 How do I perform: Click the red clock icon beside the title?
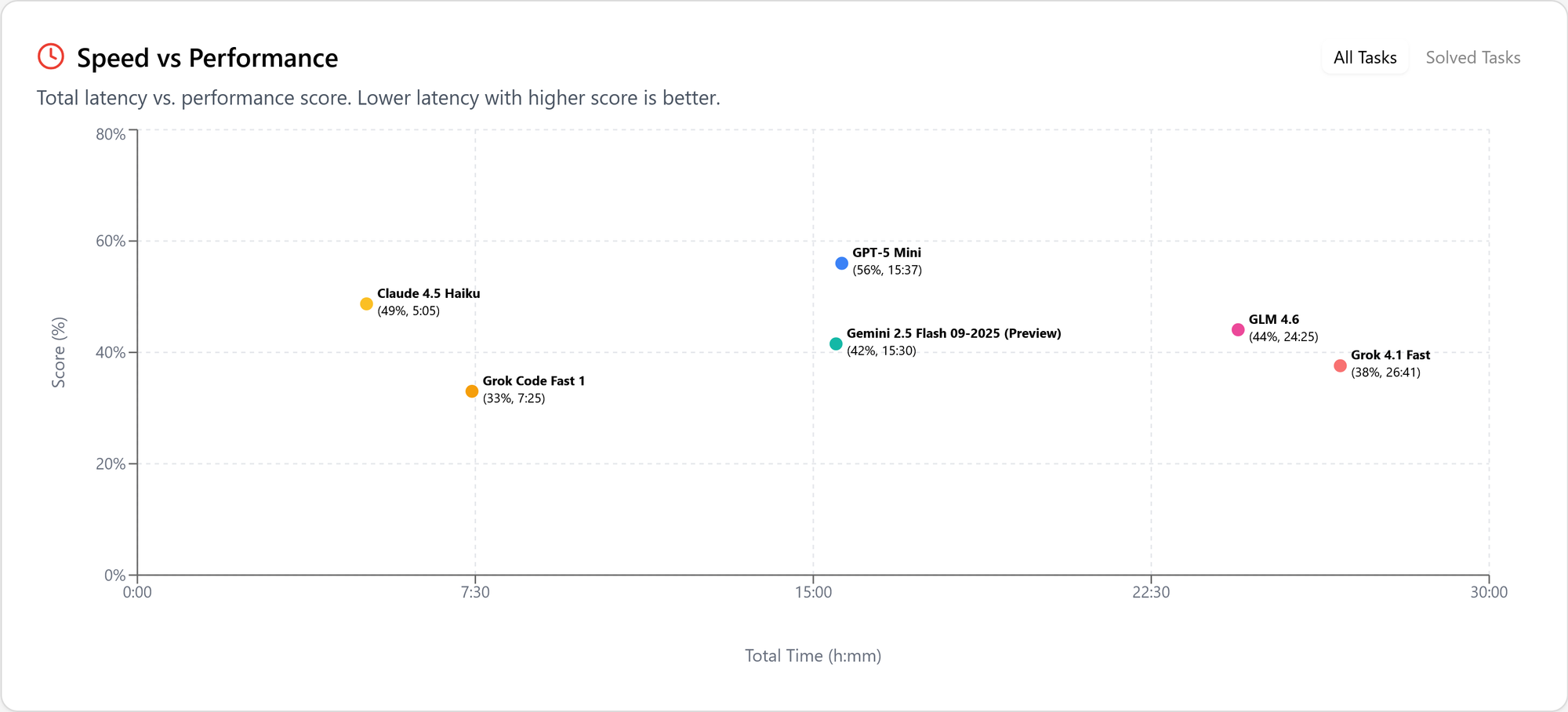pyautogui.click(x=50, y=56)
